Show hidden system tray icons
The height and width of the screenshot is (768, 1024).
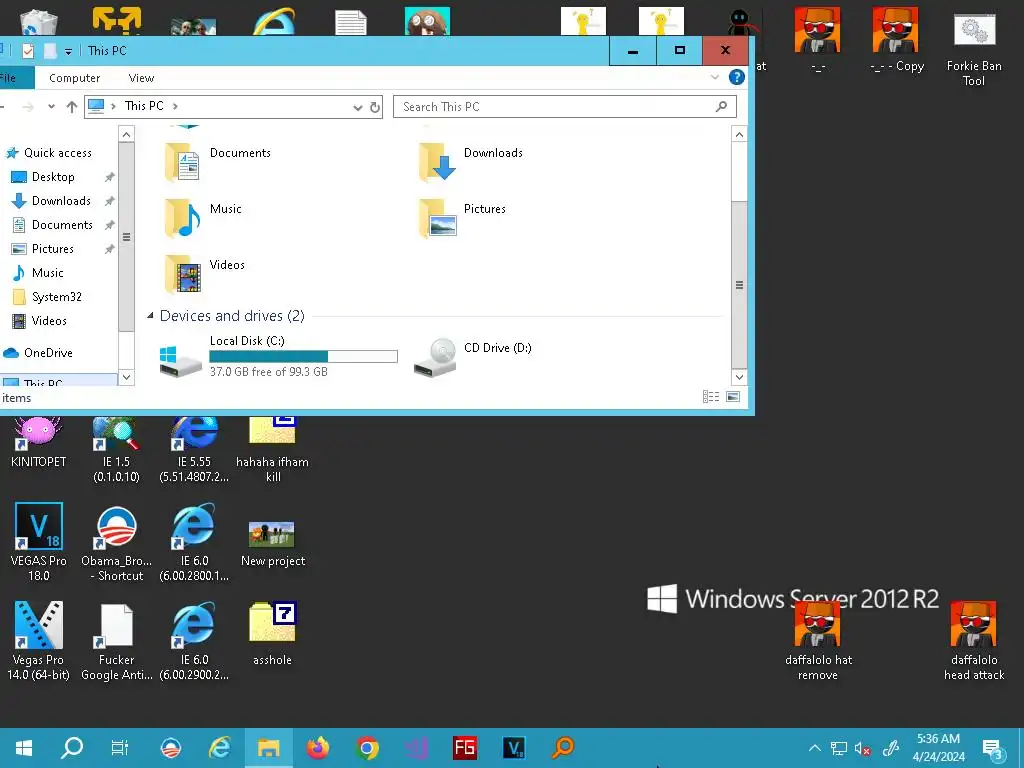814,748
